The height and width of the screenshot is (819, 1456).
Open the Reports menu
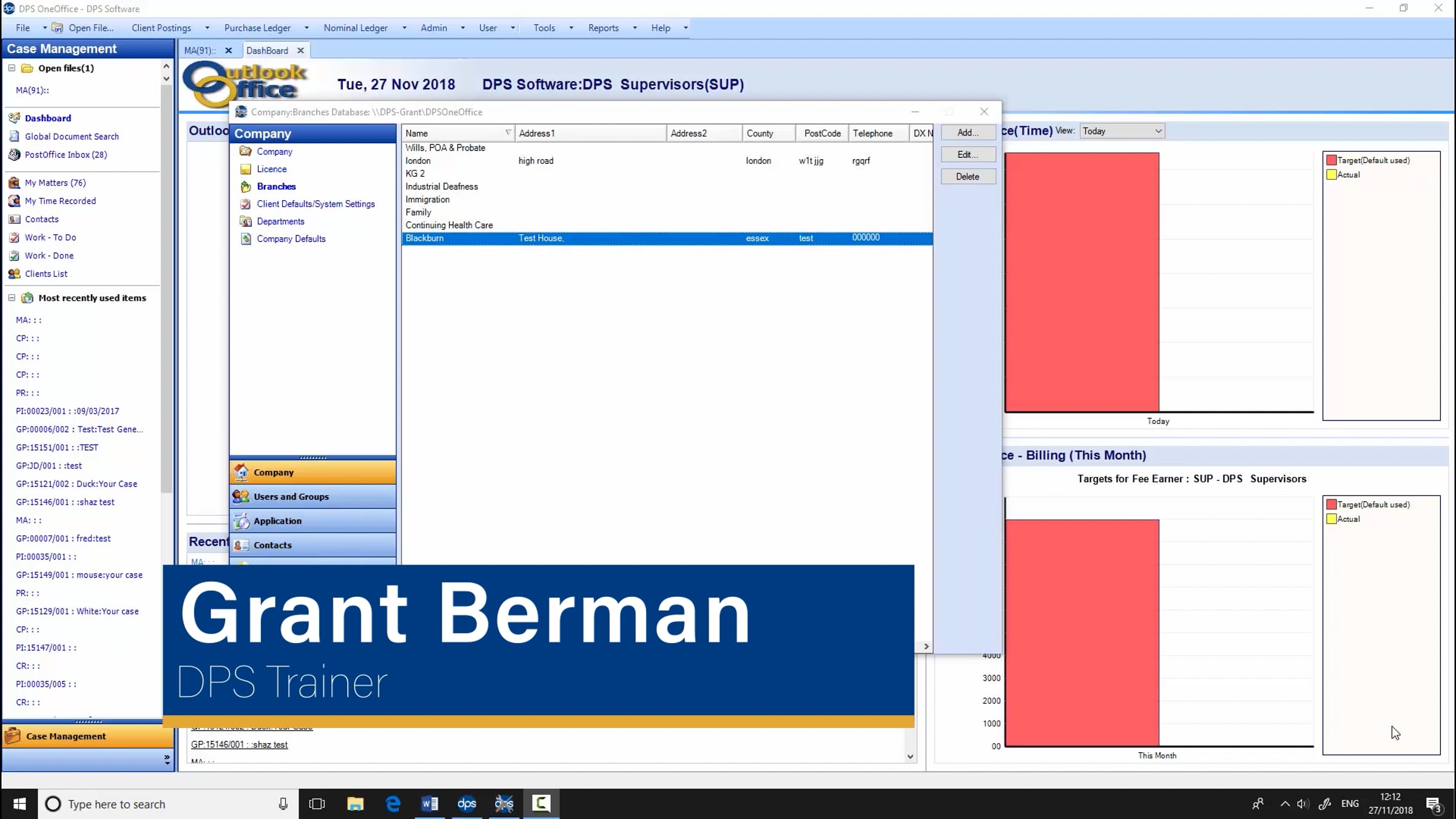pyautogui.click(x=603, y=28)
